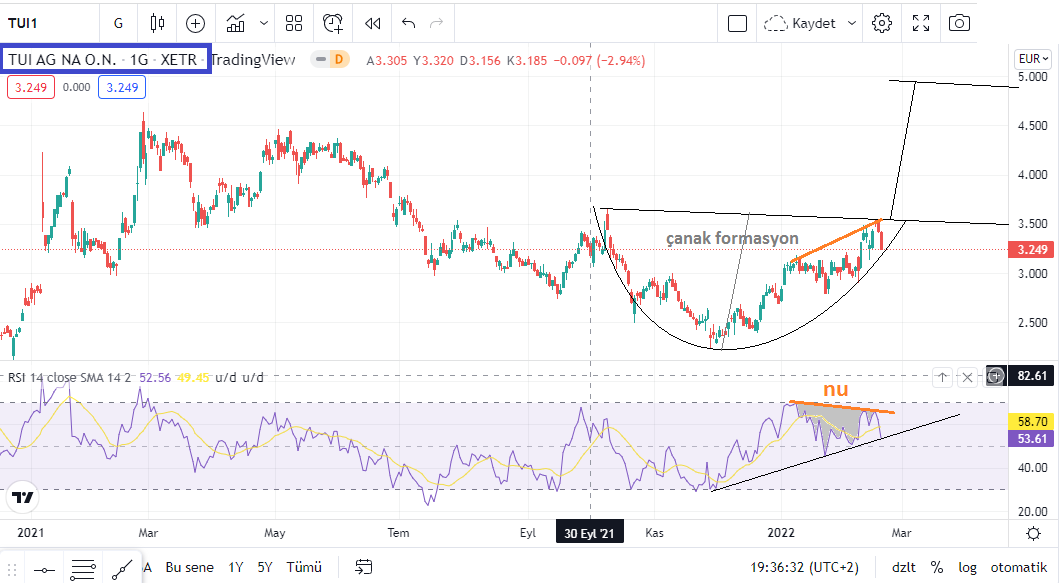The height and width of the screenshot is (583, 1059).
Task: Toggle otomatik auto scale
Action: (x=1018, y=567)
